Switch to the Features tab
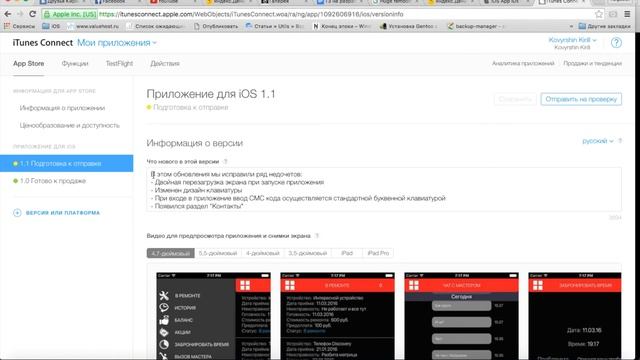The image size is (640, 360). [x=75, y=64]
